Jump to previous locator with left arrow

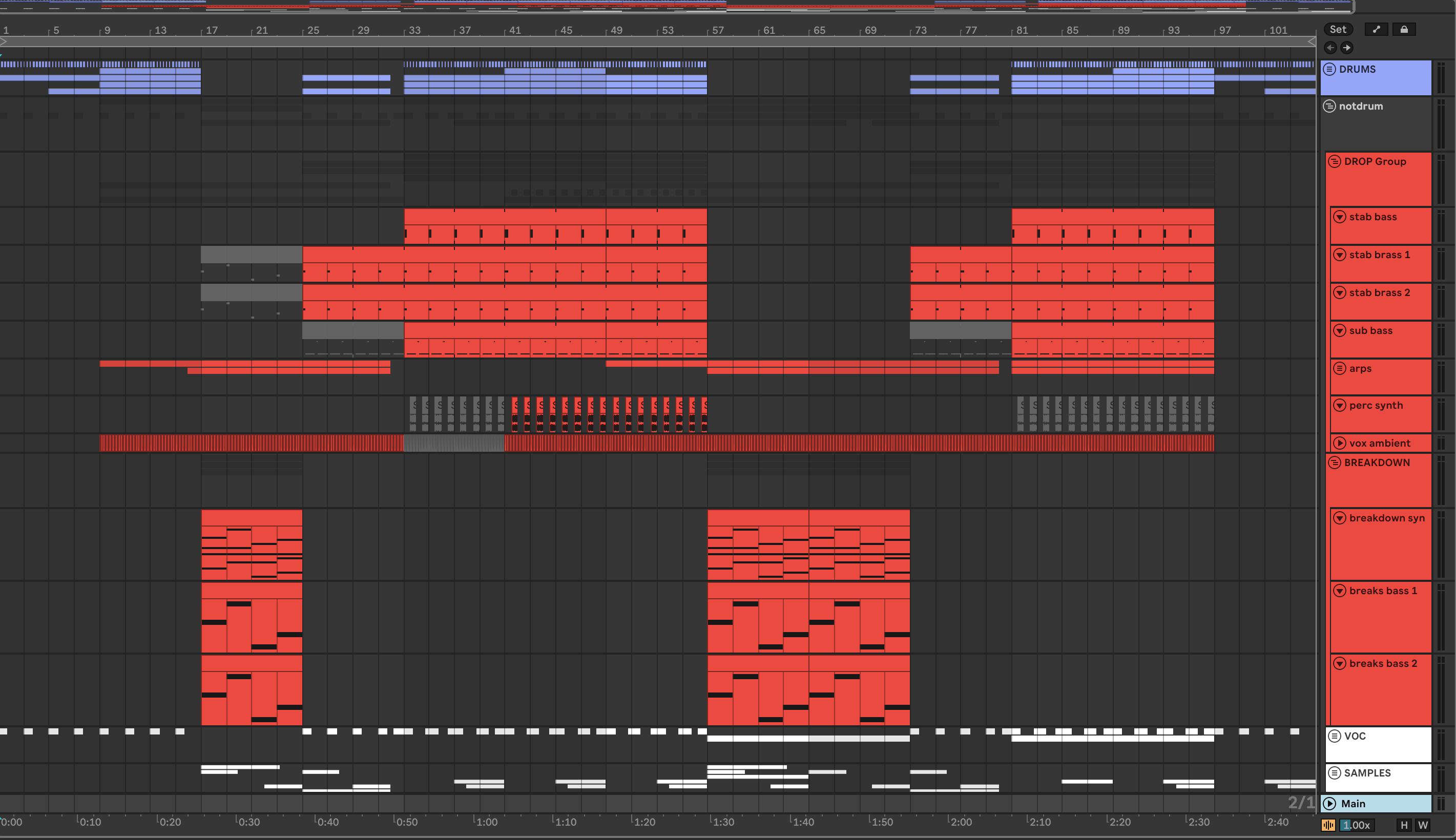point(1330,48)
